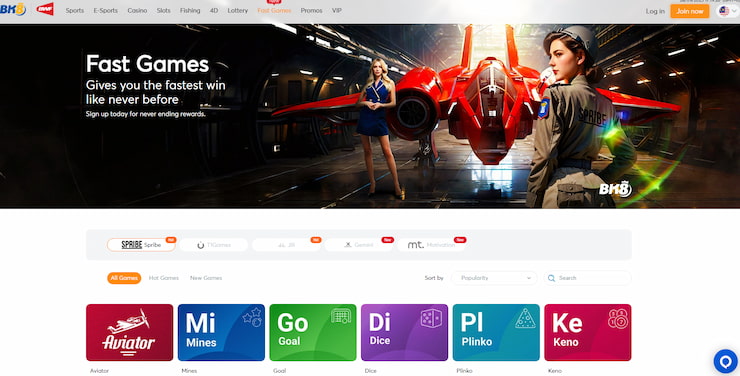Open the live chat support bubble

(725, 361)
